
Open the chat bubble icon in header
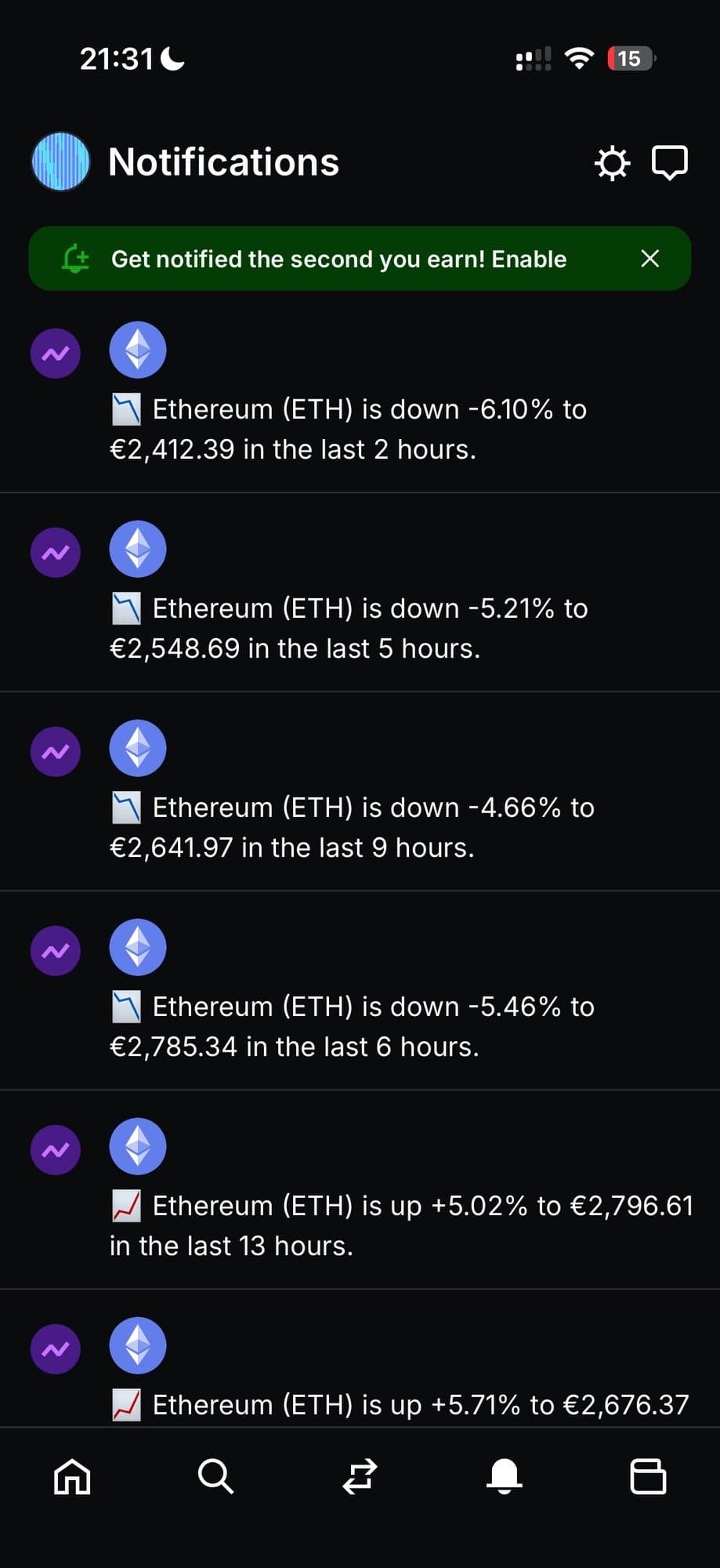click(670, 163)
